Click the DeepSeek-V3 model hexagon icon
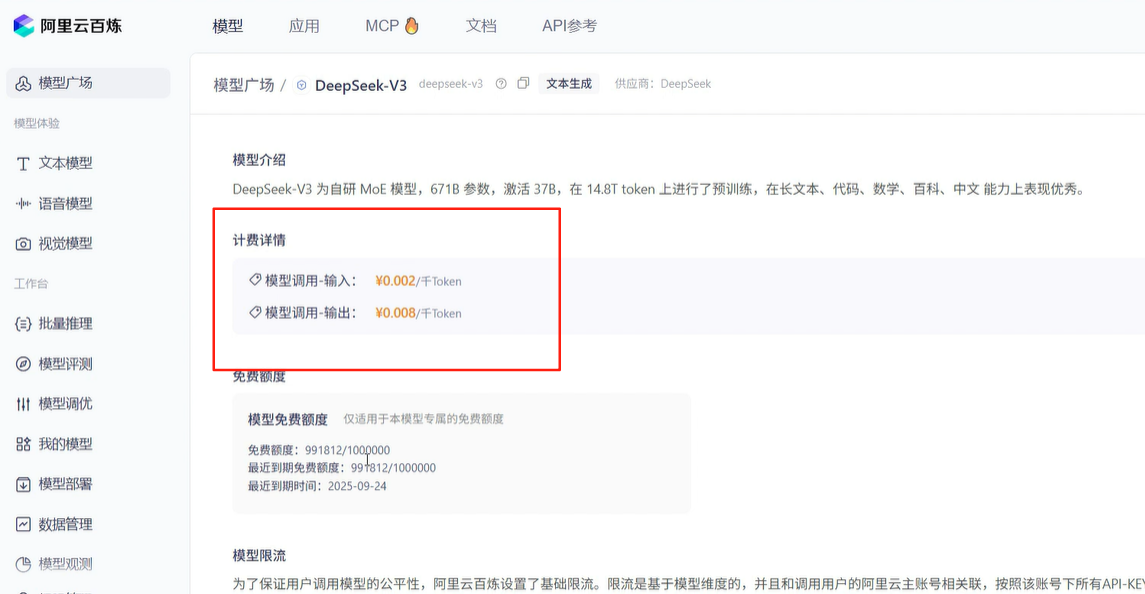Screen dimensions: 1145x594 click(302, 85)
